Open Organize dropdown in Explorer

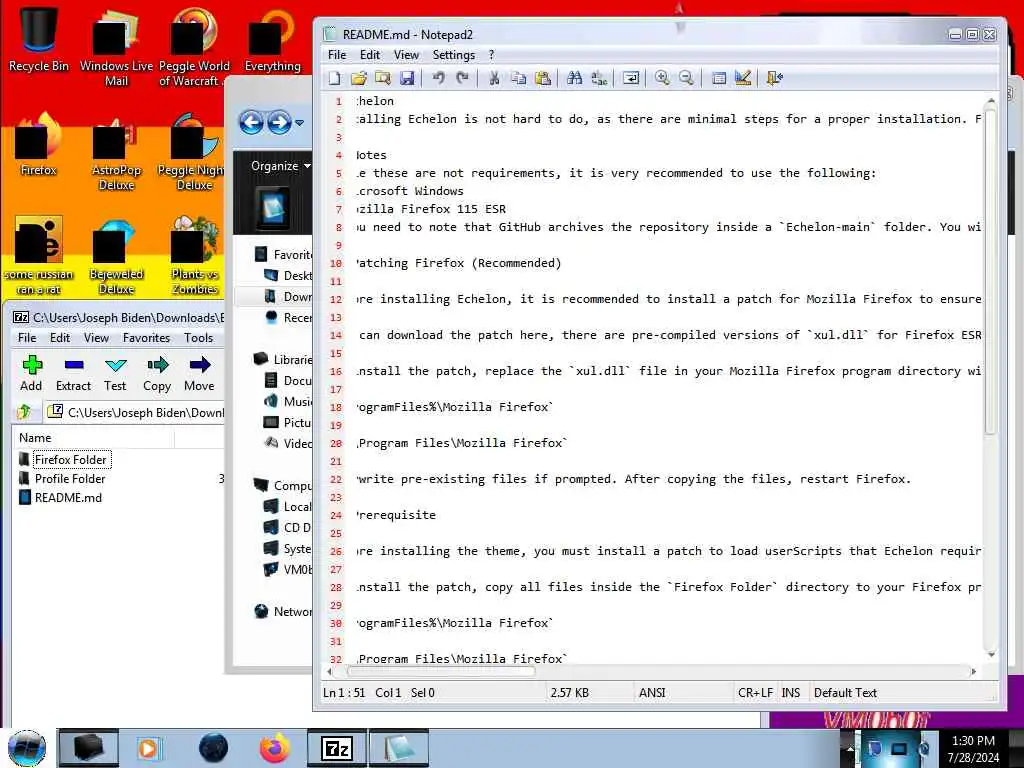coord(281,166)
